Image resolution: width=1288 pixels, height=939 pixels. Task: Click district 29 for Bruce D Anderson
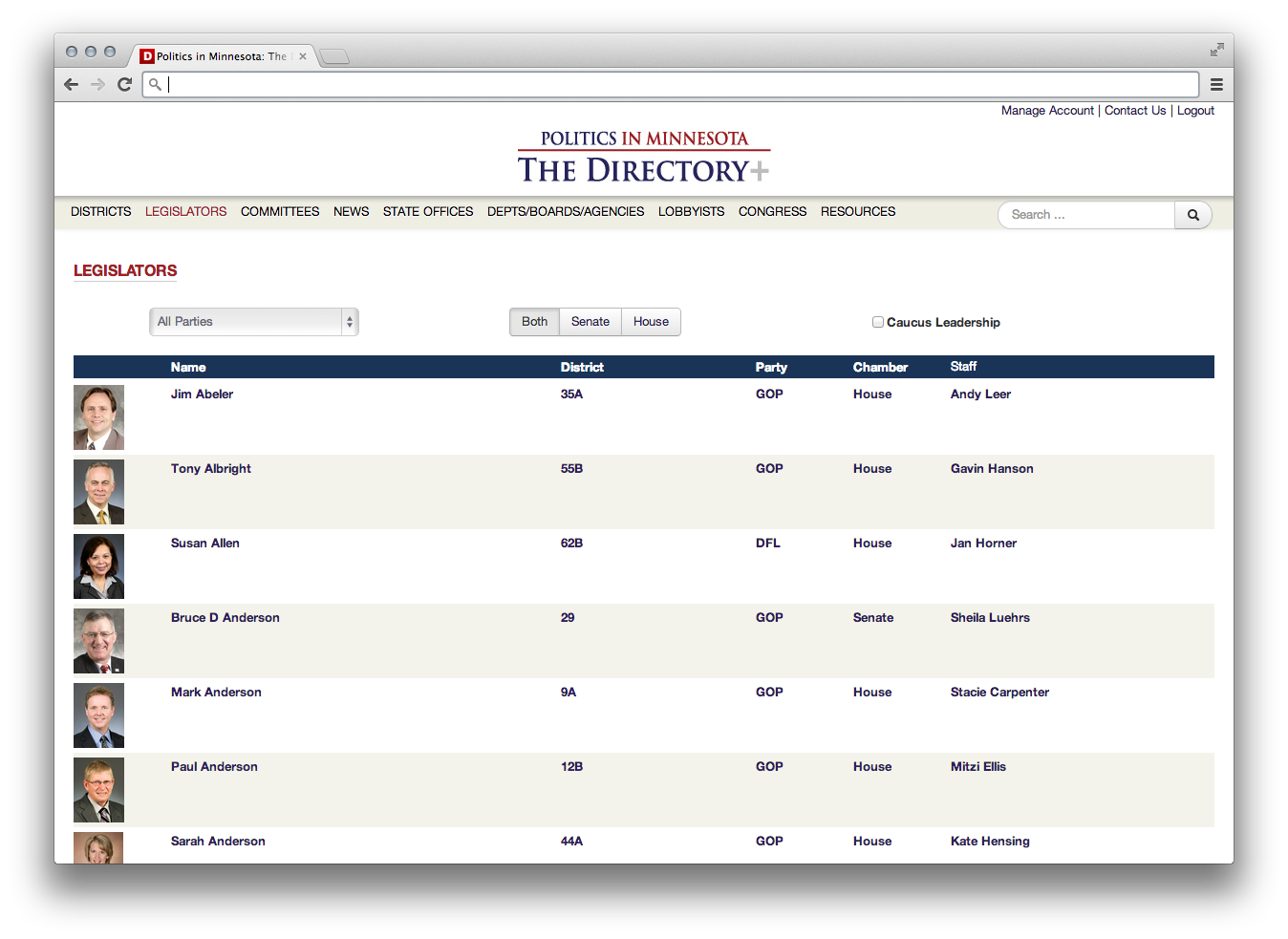click(568, 617)
